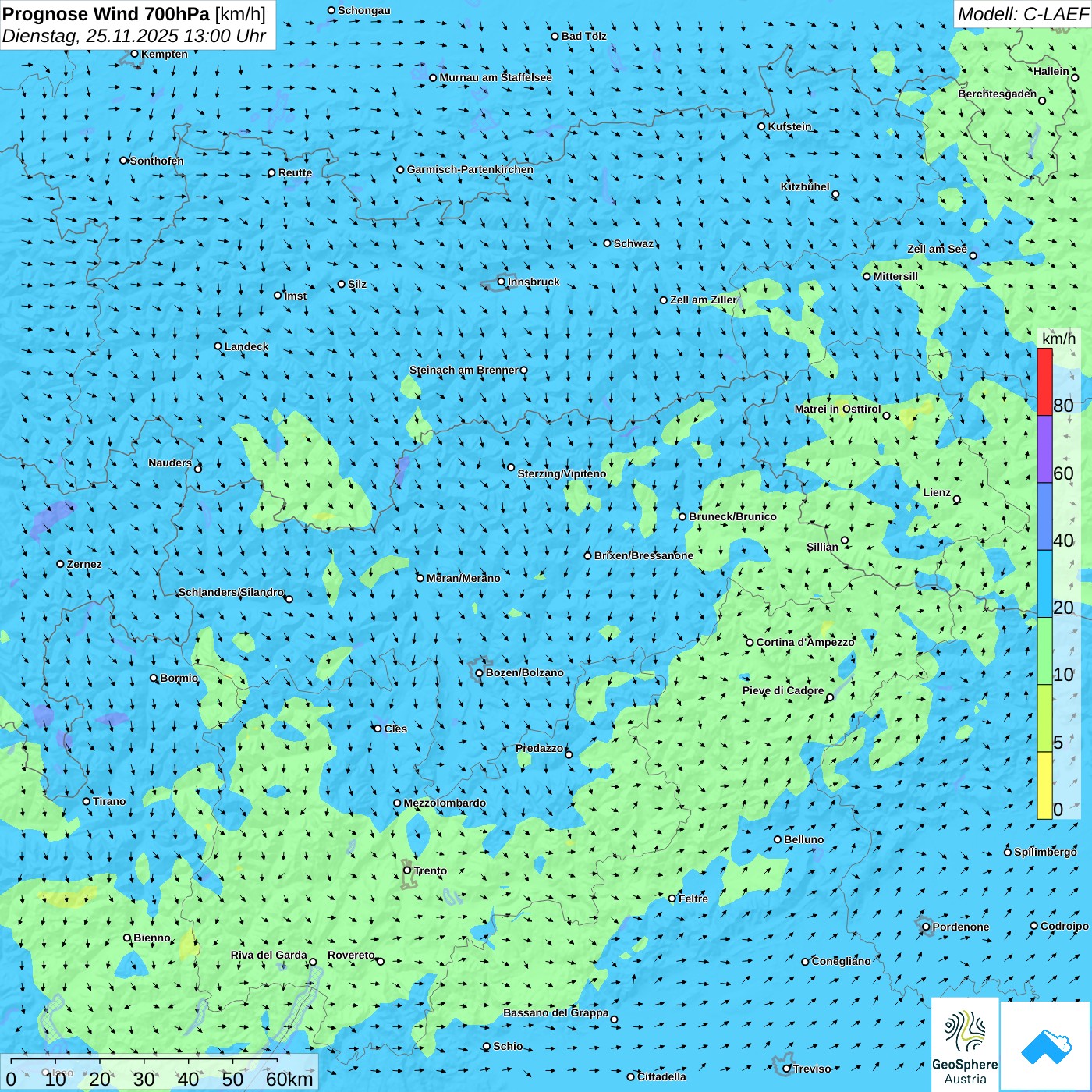Click the Trento location marker
Viewport: 1092px width, 1092px height.
[407, 870]
